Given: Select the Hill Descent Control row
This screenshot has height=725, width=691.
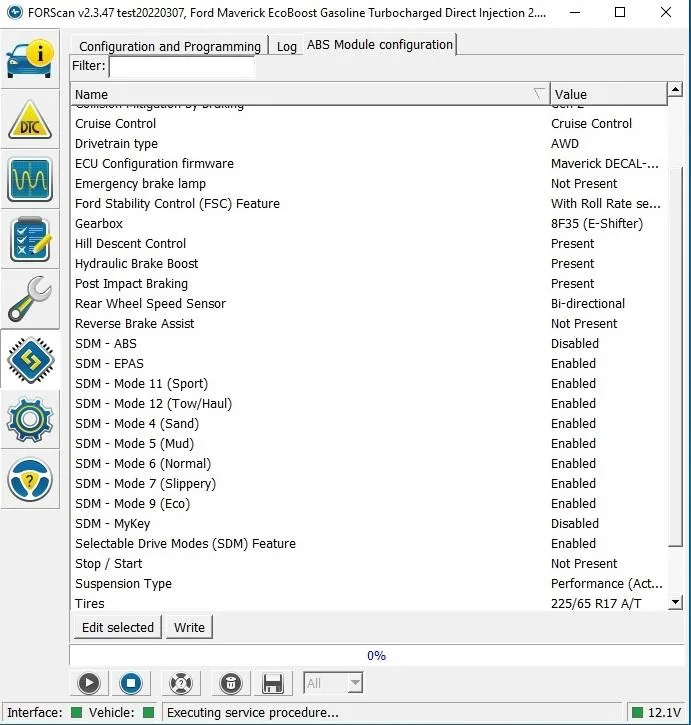Looking at the screenshot, I should tap(369, 243).
